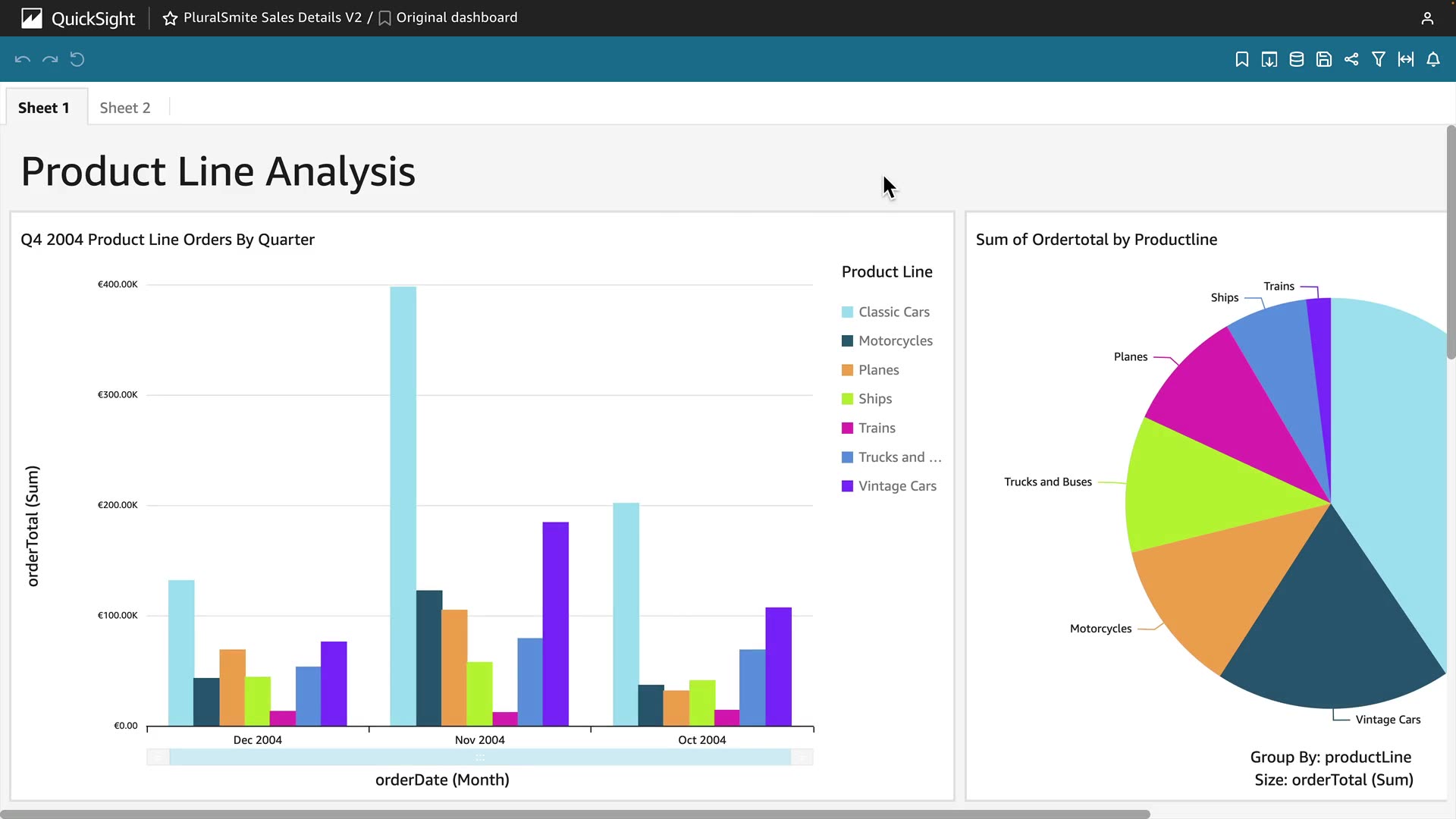1456x819 pixels.
Task: Click the reset dashboard icon
Action: click(77, 59)
